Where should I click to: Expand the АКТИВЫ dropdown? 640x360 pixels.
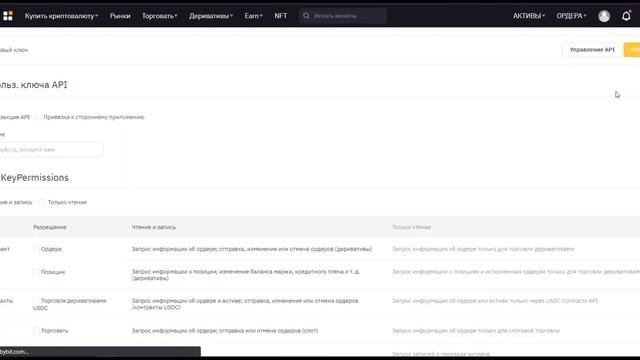(x=529, y=16)
